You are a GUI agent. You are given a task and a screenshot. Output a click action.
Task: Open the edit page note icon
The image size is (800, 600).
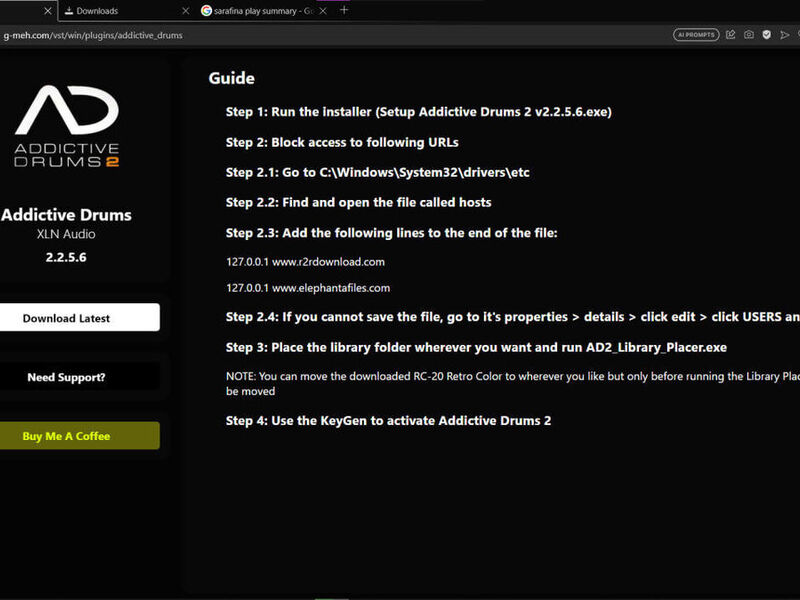point(731,34)
